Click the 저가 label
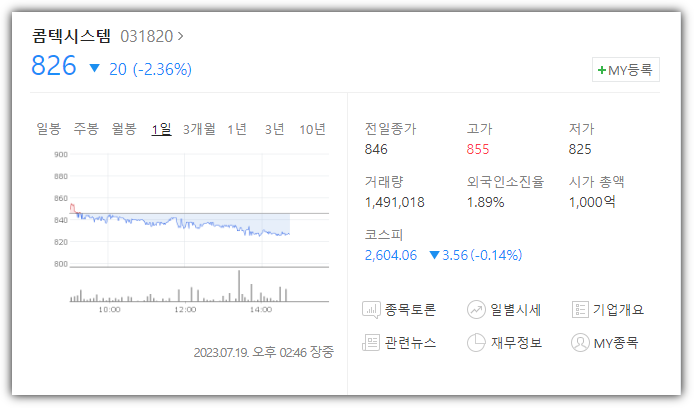This screenshot has height=408, width=694. tap(582, 129)
